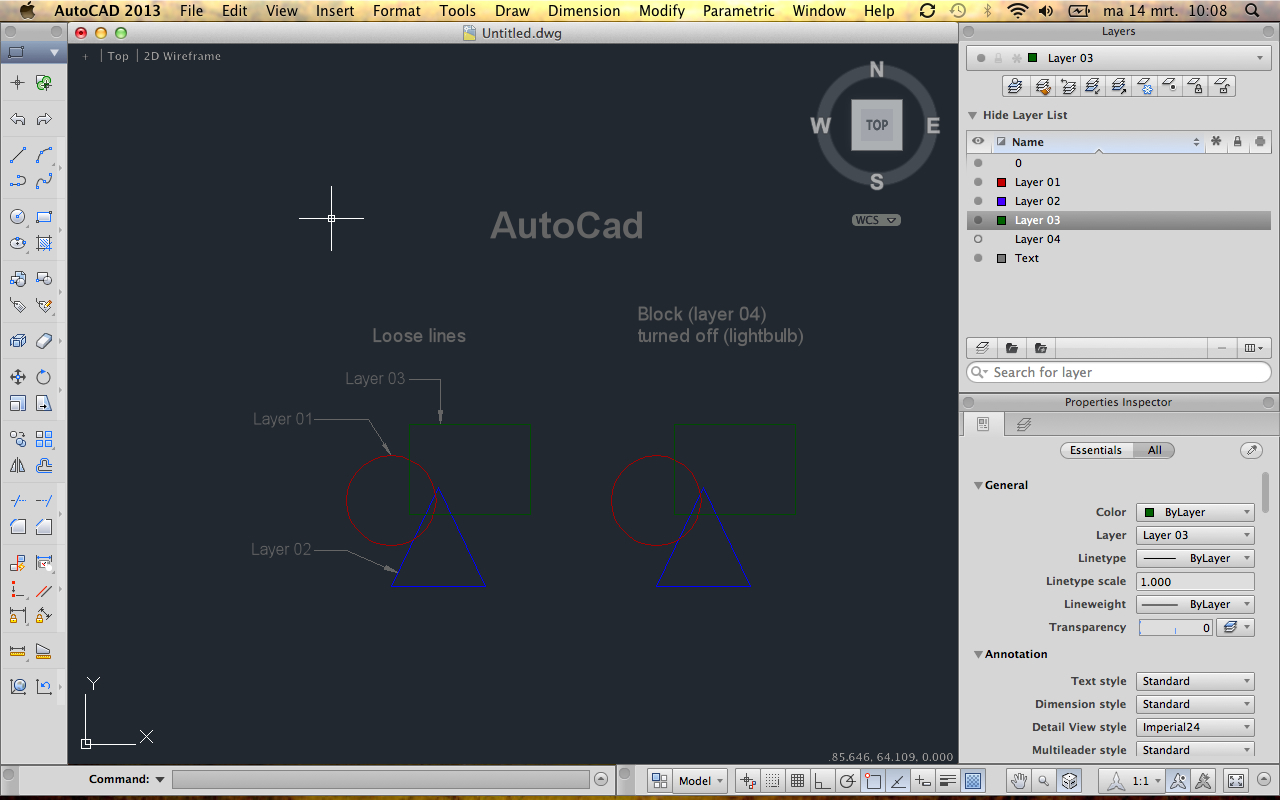Collapse the Hide Layer List section
Image resolution: width=1280 pixels, height=800 pixels.
point(972,115)
